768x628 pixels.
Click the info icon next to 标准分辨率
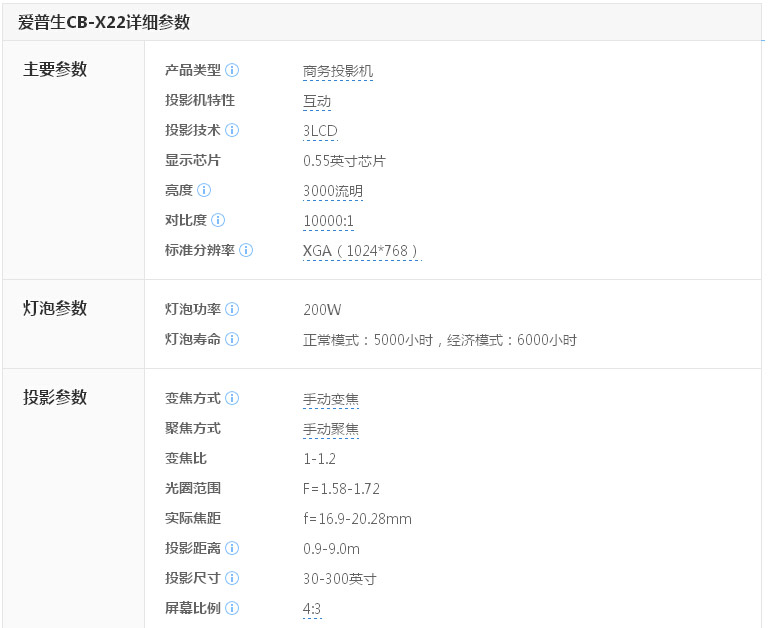point(246,250)
